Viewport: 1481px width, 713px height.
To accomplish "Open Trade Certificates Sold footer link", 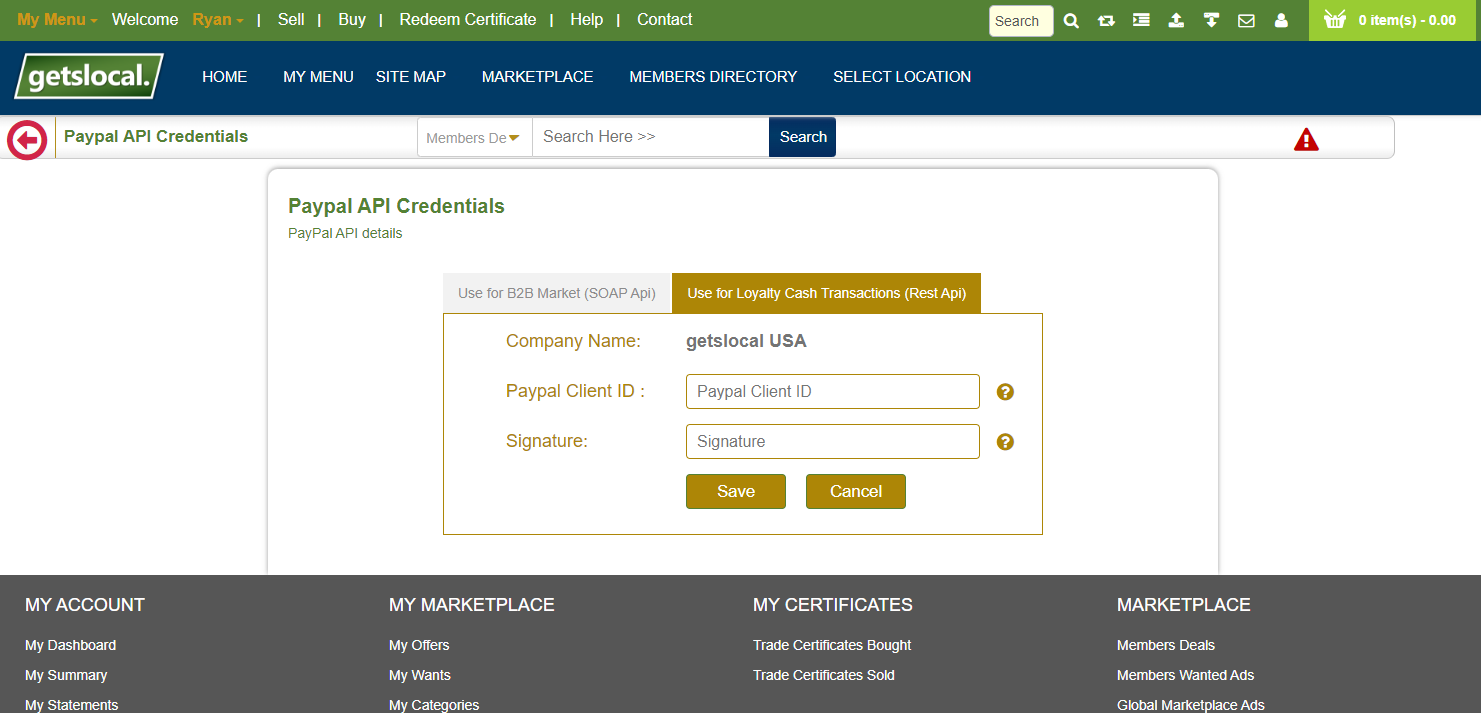I will (824, 675).
